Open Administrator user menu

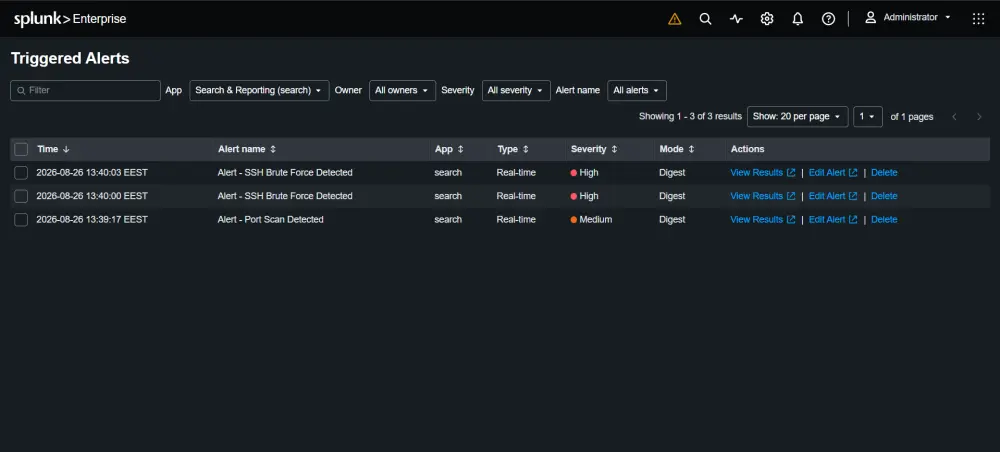[x=908, y=18]
